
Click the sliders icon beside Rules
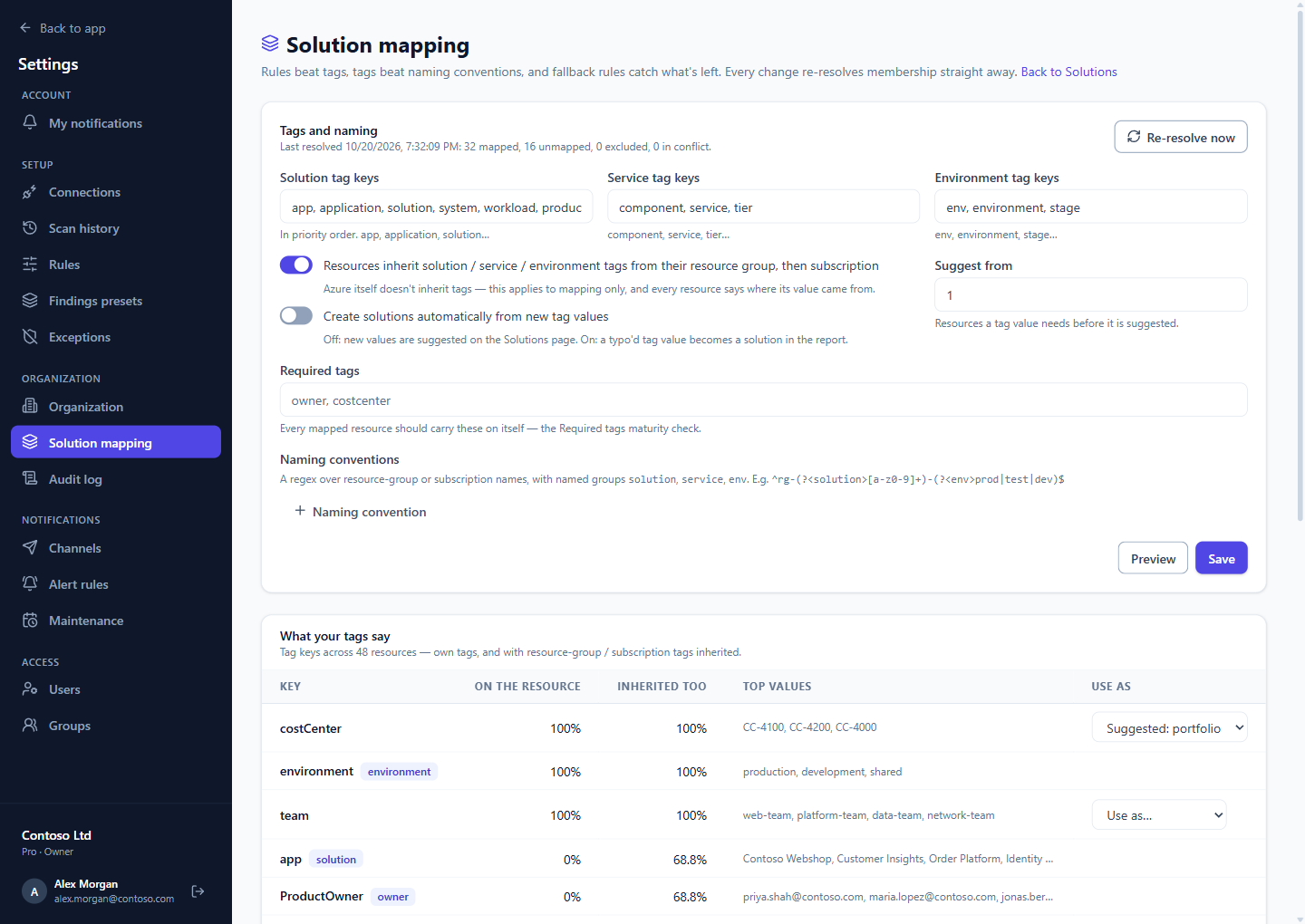tap(30, 265)
